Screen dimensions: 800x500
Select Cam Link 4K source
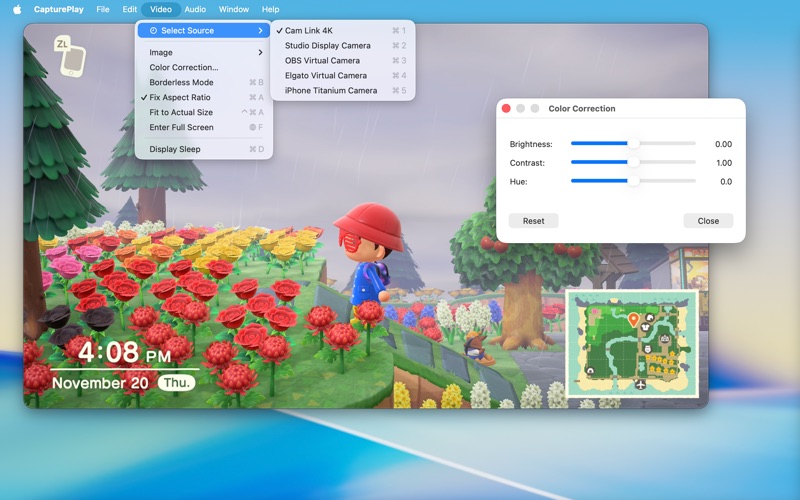(x=342, y=31)
